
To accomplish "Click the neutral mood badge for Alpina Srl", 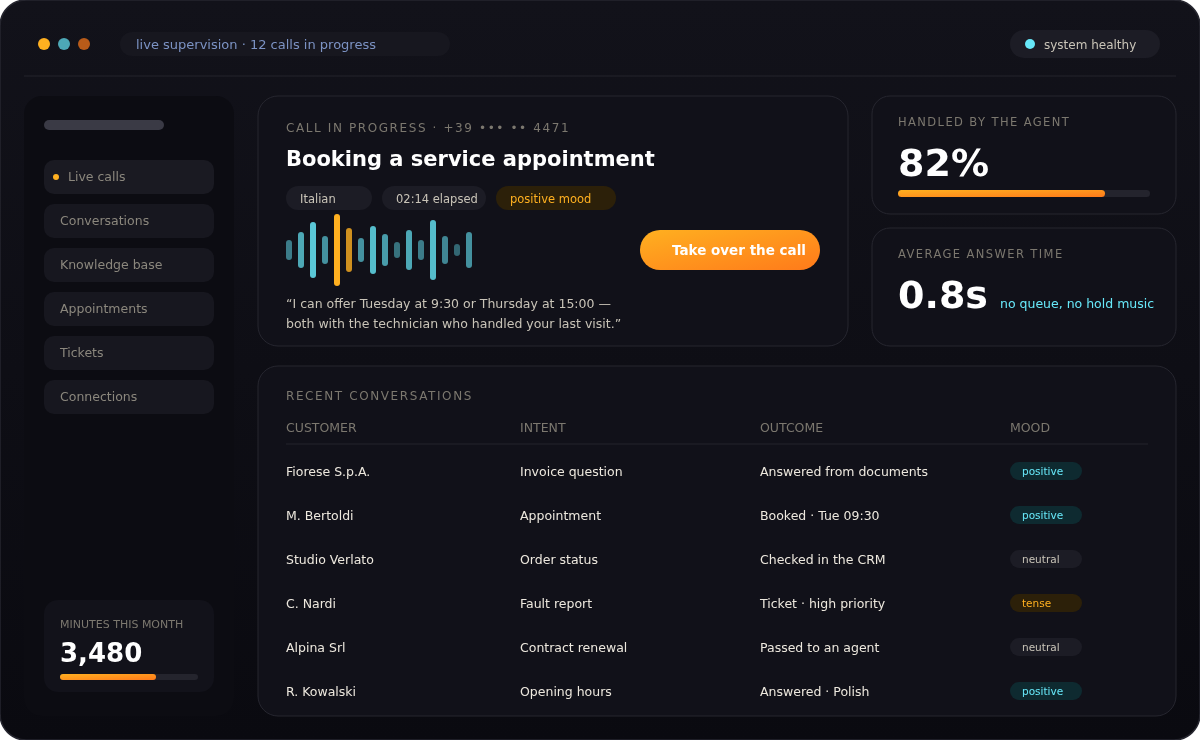I will 1046,647.
